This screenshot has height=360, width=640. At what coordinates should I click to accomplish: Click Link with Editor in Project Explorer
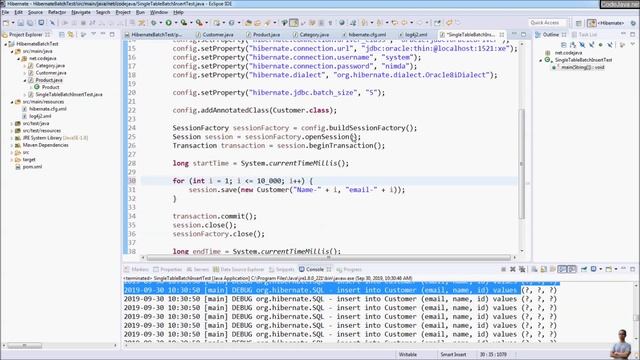(71, 35)
